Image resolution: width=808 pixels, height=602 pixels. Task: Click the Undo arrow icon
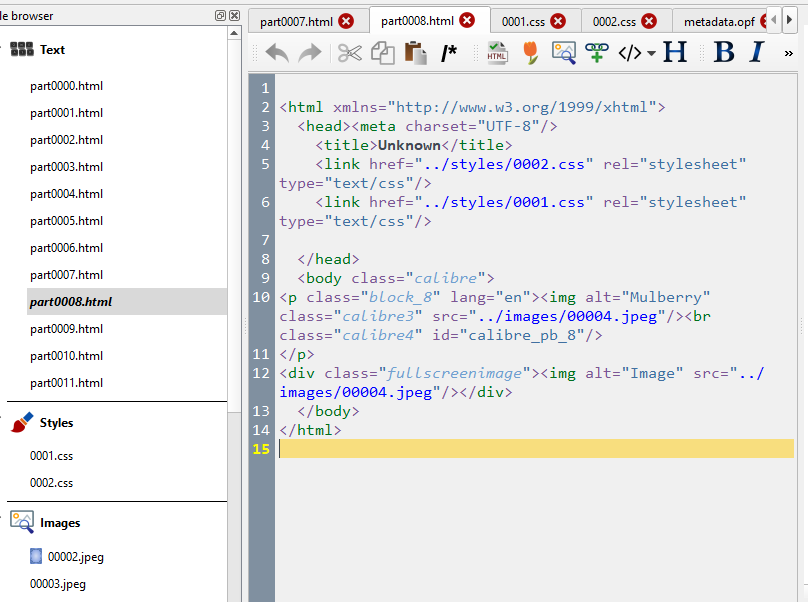click(x=277, y=53)
